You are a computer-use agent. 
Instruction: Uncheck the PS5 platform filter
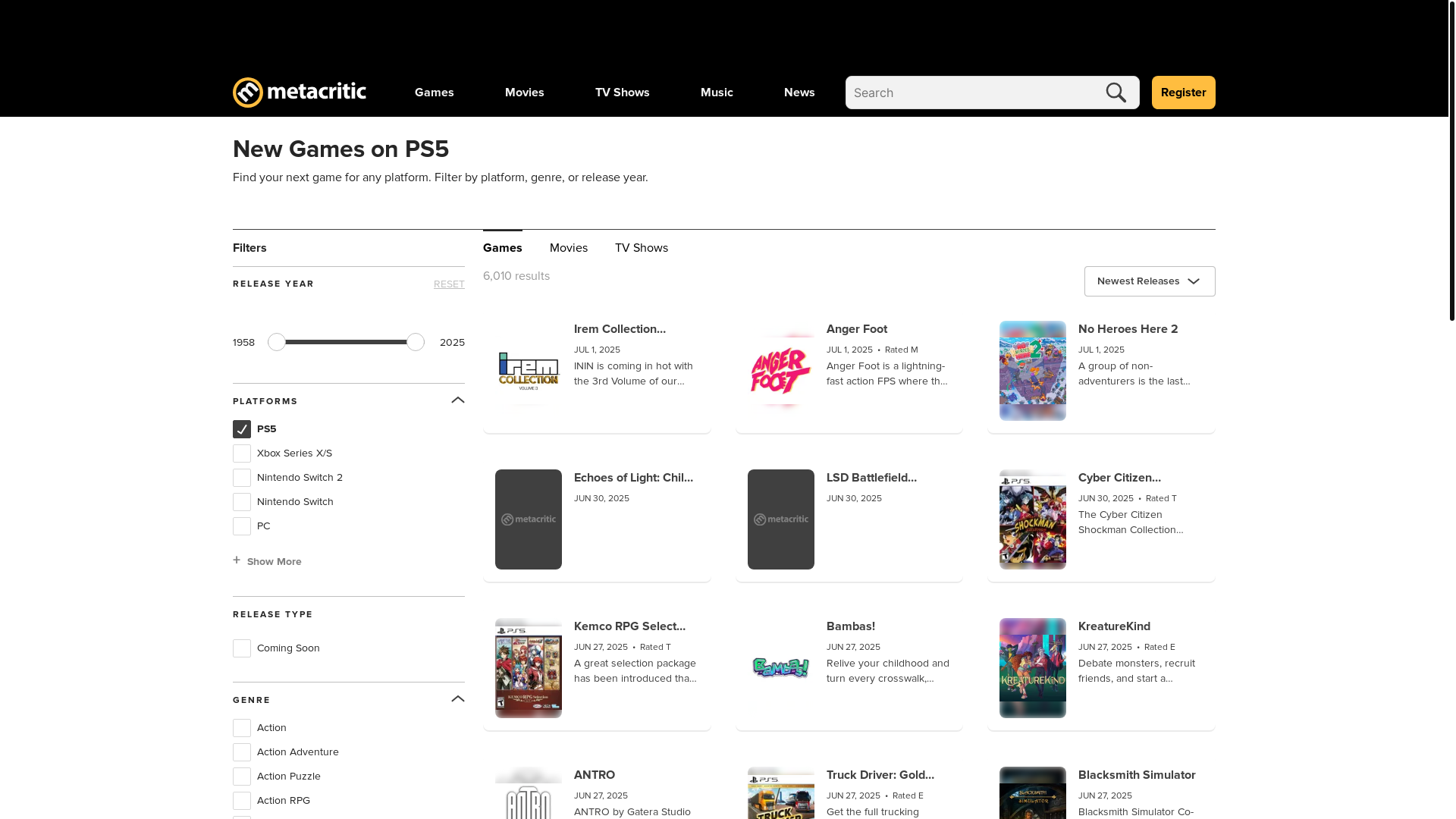(242, 429)
